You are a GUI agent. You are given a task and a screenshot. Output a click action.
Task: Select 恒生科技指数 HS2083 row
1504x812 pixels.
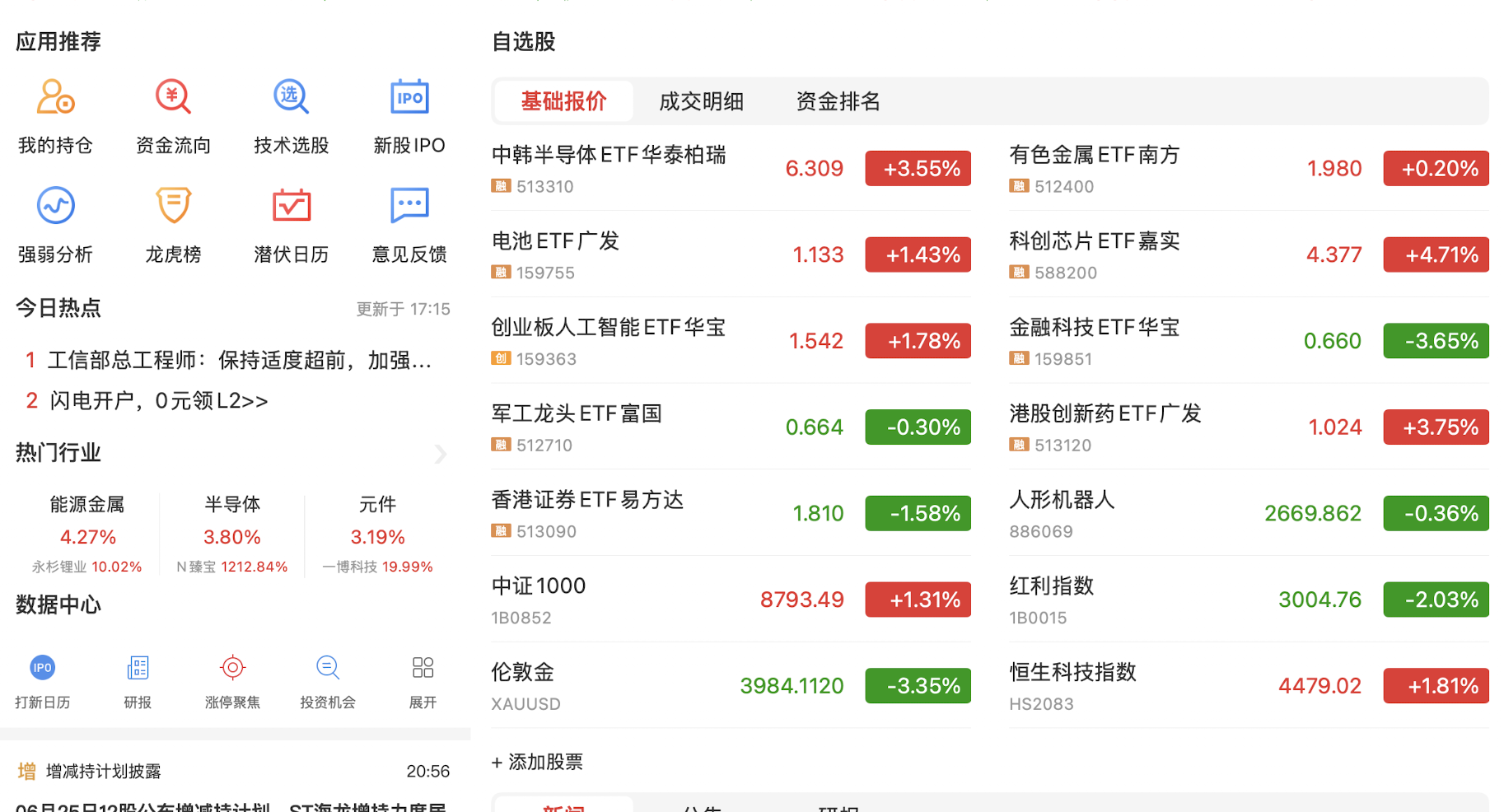point(1249,685)
